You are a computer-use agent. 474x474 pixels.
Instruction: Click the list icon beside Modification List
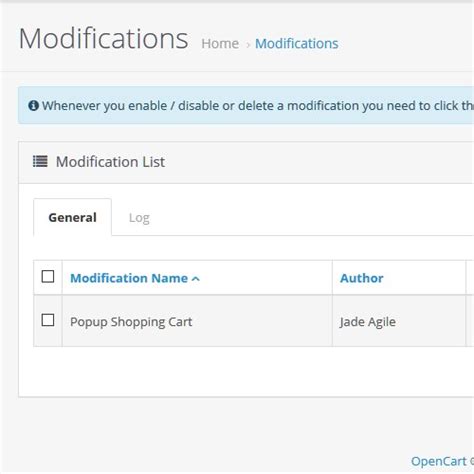(x=40, y=162)
